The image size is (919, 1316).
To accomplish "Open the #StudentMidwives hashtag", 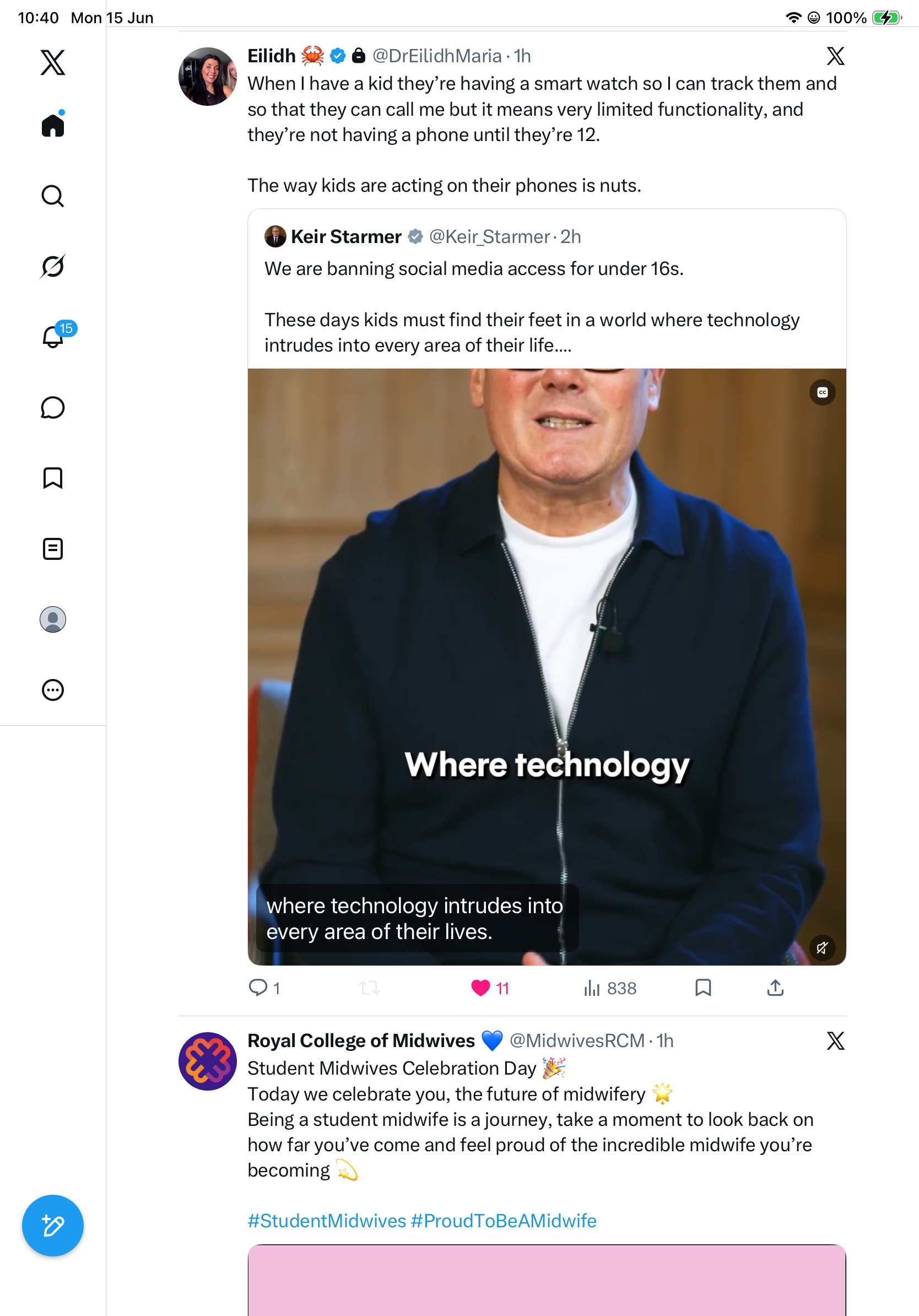I will (327, 1221).
